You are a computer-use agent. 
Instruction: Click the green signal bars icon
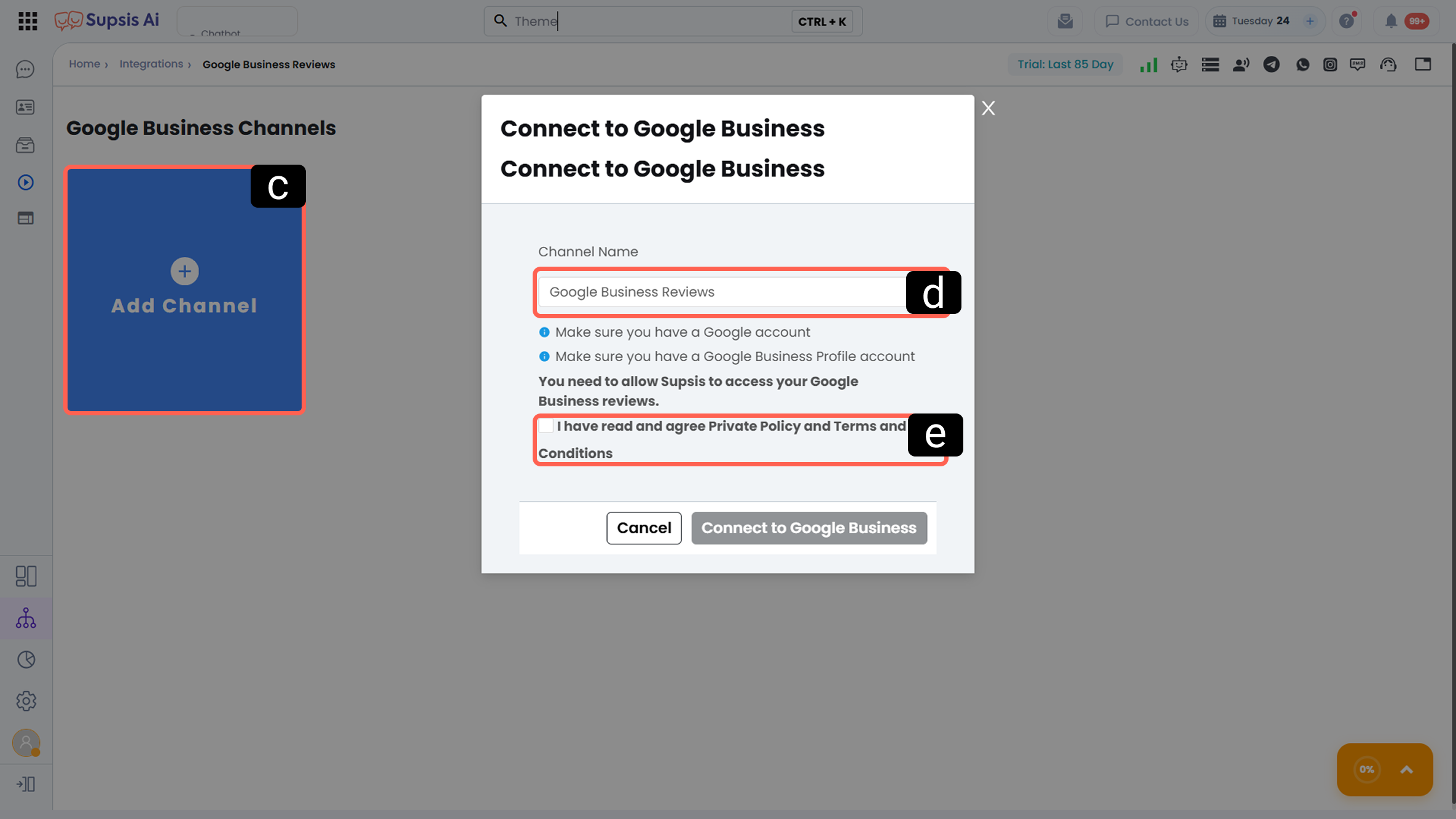(x=1148, y=65)
